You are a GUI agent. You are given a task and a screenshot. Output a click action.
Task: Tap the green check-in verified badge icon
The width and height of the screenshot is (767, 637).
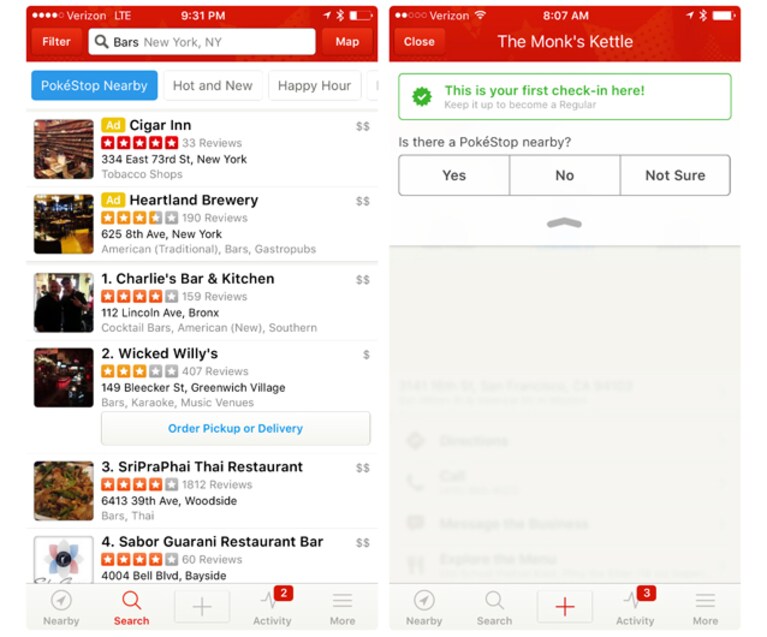[x=422, y=97]
